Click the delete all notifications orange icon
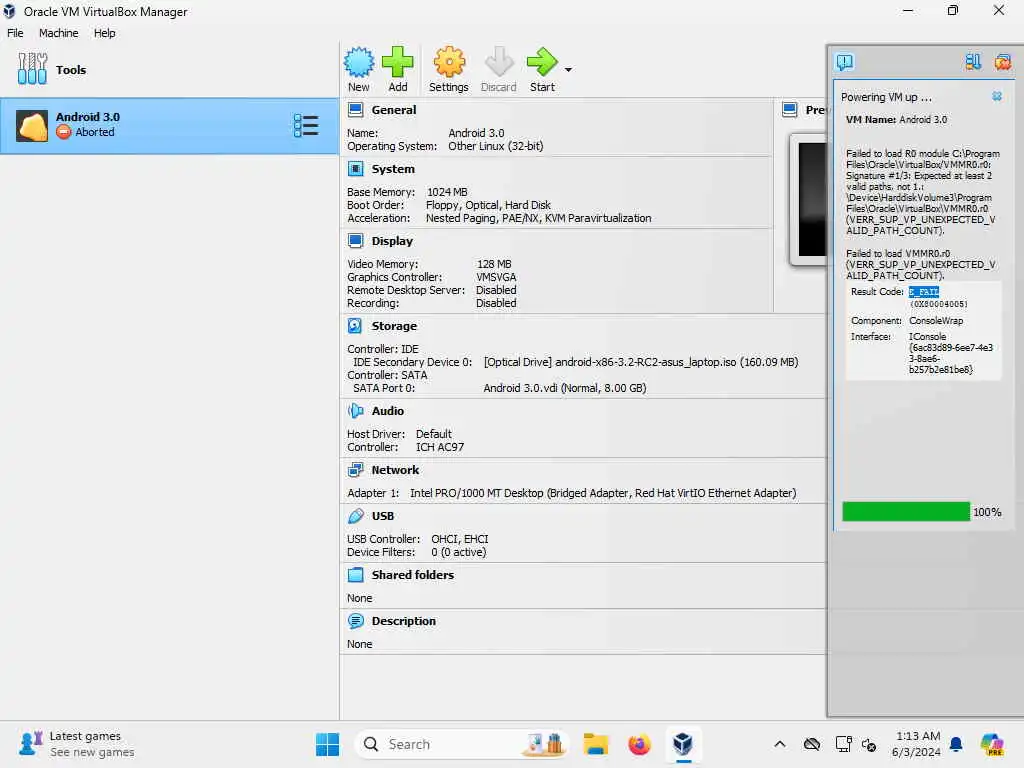Image resolution: width=1024 pixels, height=768 pixels. [x=1002, y=62]
